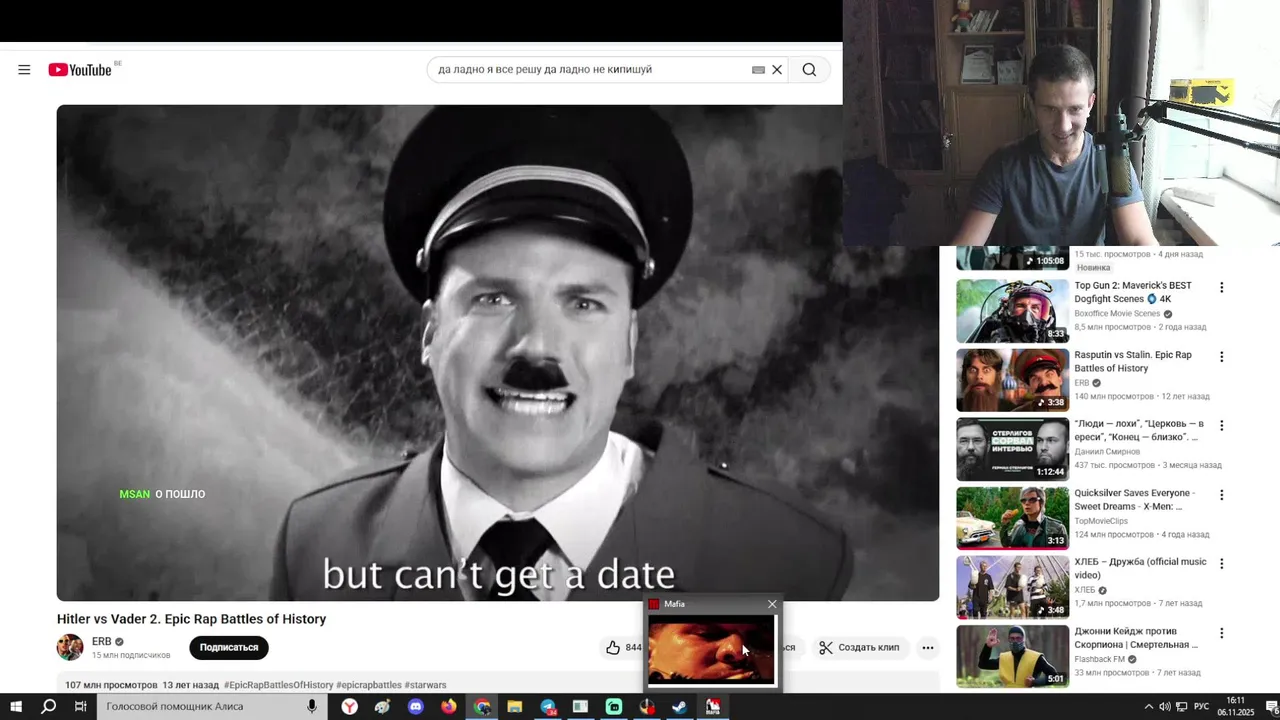
Task: Open Quicksilver Saves Everyone thumbnail
Action: (1012, 518)
